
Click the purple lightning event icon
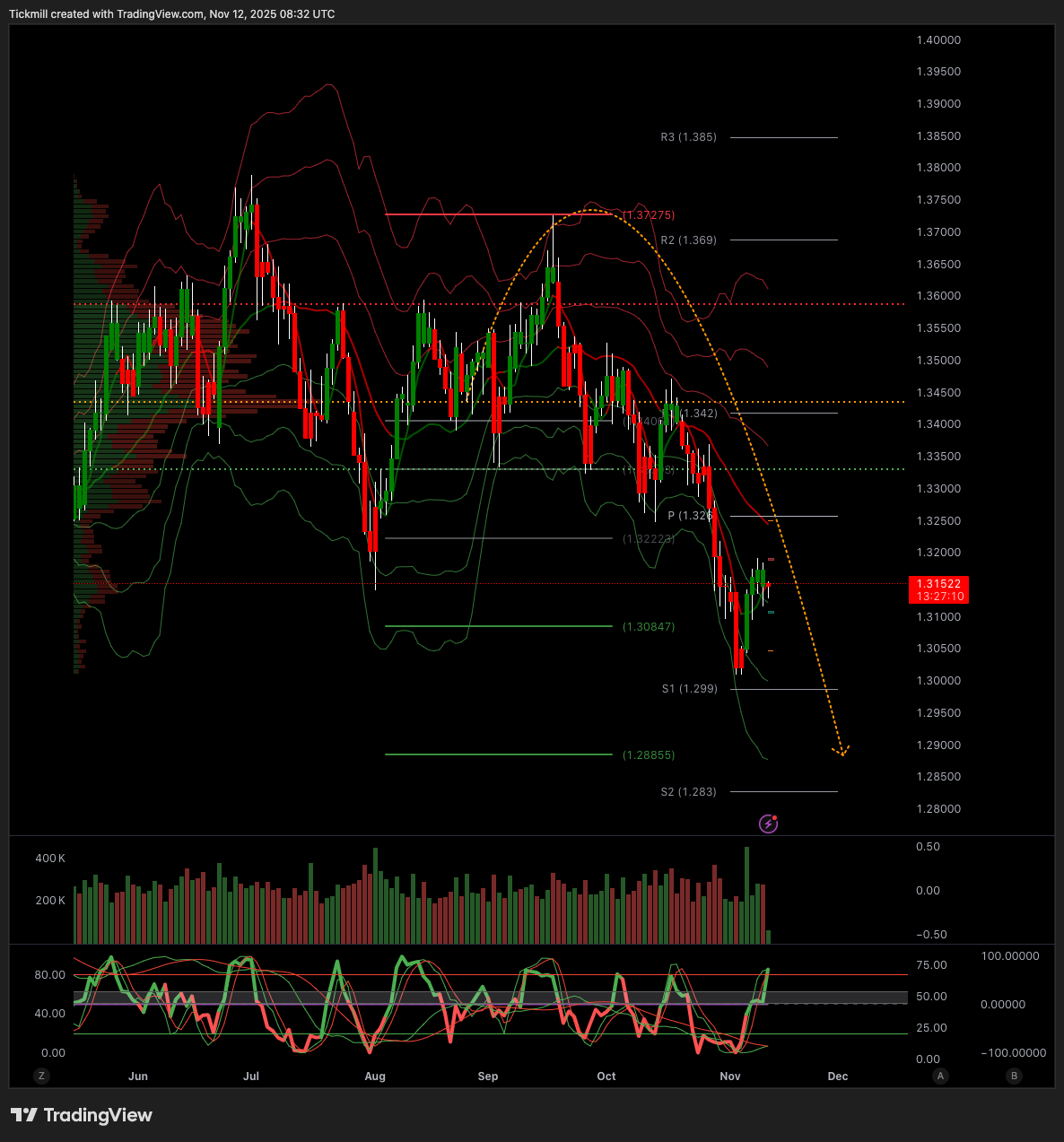coord(768,824)
